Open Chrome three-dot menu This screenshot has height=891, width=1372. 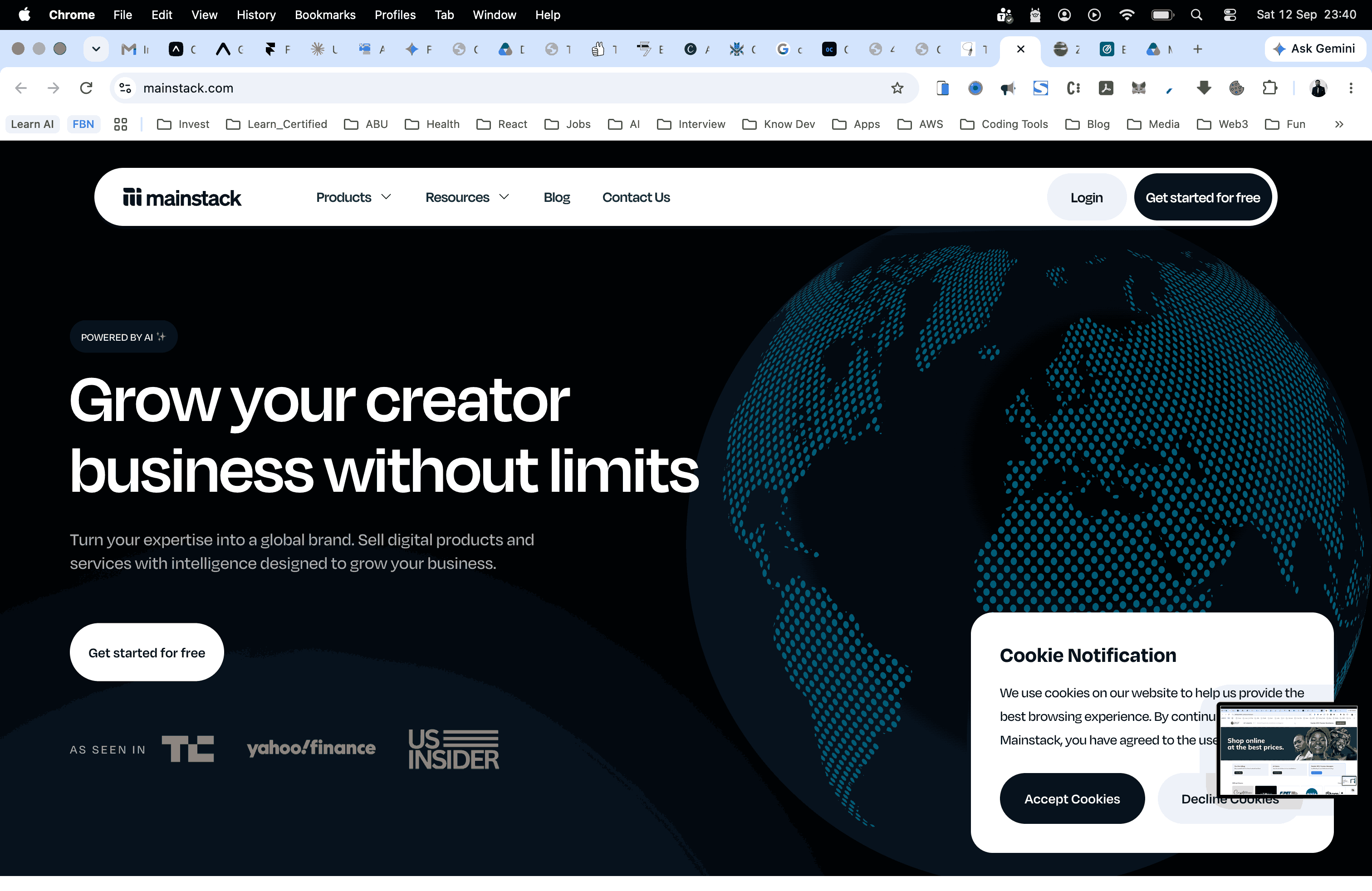click(x=1351, y=88)
